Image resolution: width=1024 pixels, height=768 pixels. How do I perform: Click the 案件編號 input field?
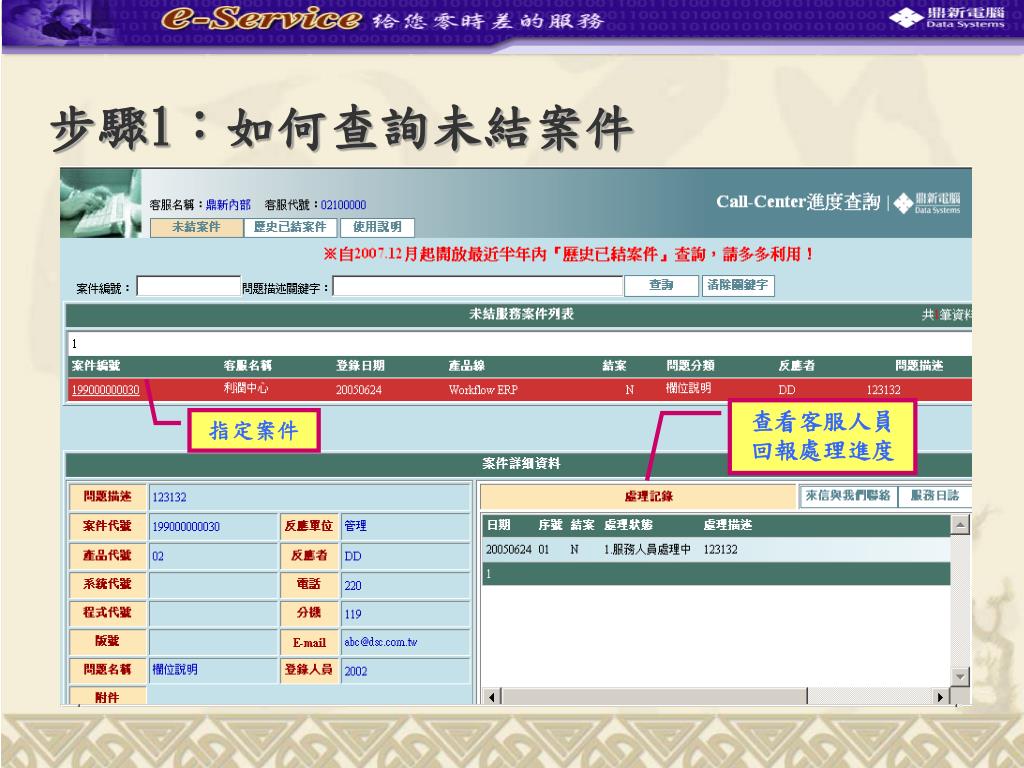189,286
